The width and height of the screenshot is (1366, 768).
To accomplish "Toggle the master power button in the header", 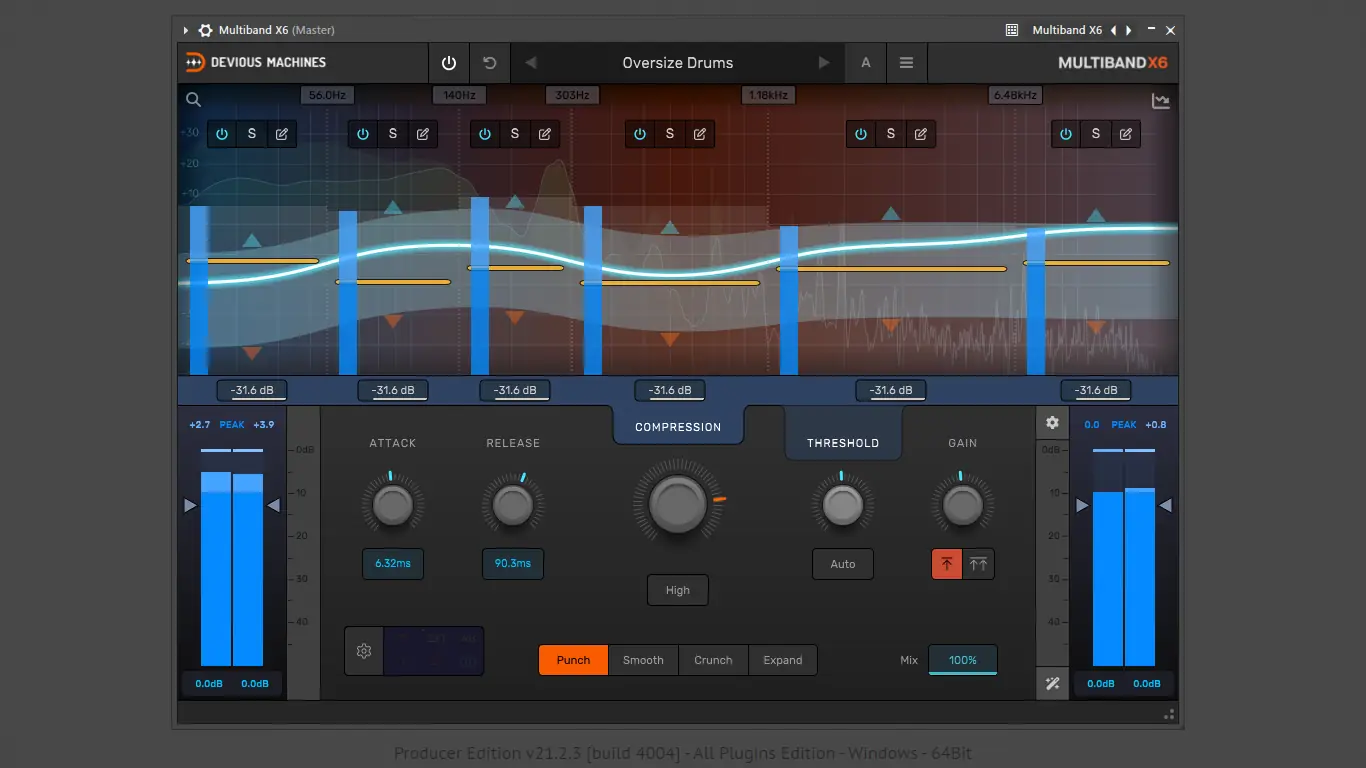I will 449,63.
